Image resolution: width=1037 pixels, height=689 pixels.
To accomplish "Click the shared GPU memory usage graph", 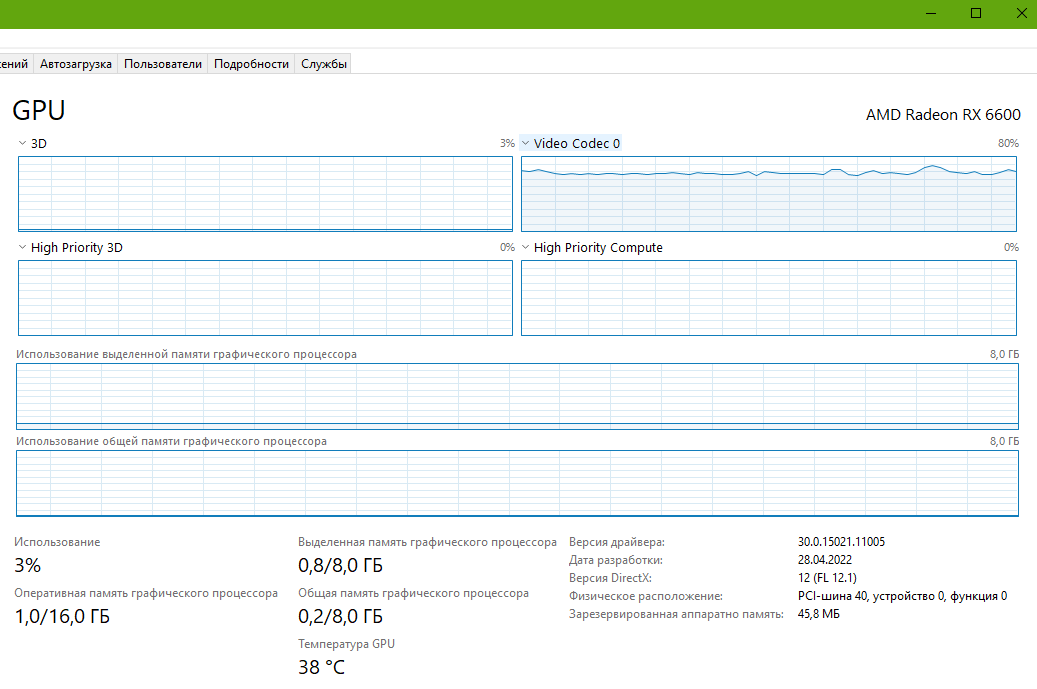I will [517, 483].
